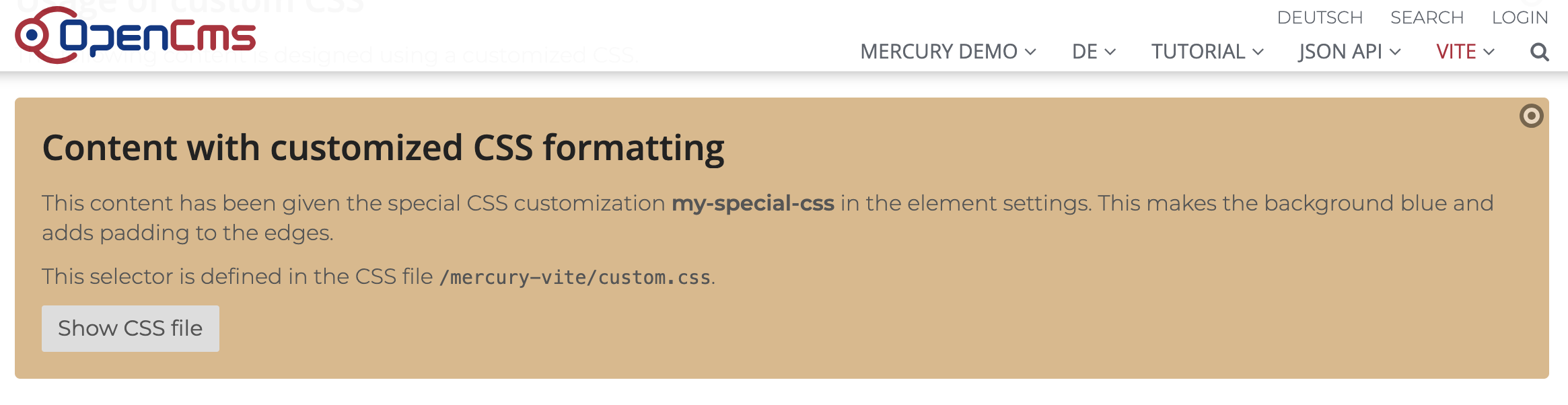Switch language using the DEUTSCH link

(x=1320, y=17)
